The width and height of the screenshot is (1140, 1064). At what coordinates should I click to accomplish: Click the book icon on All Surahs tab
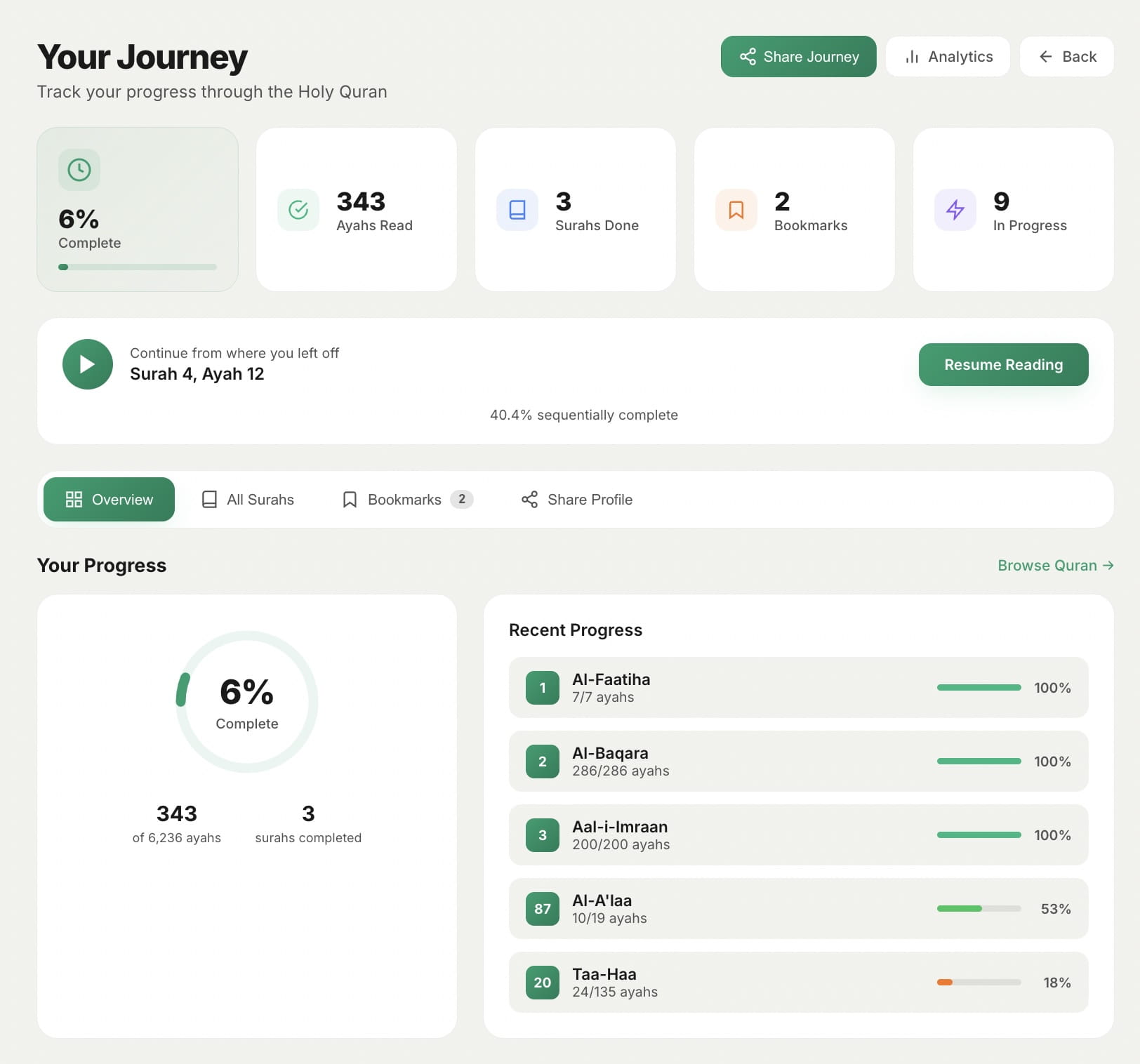[208, 499]
